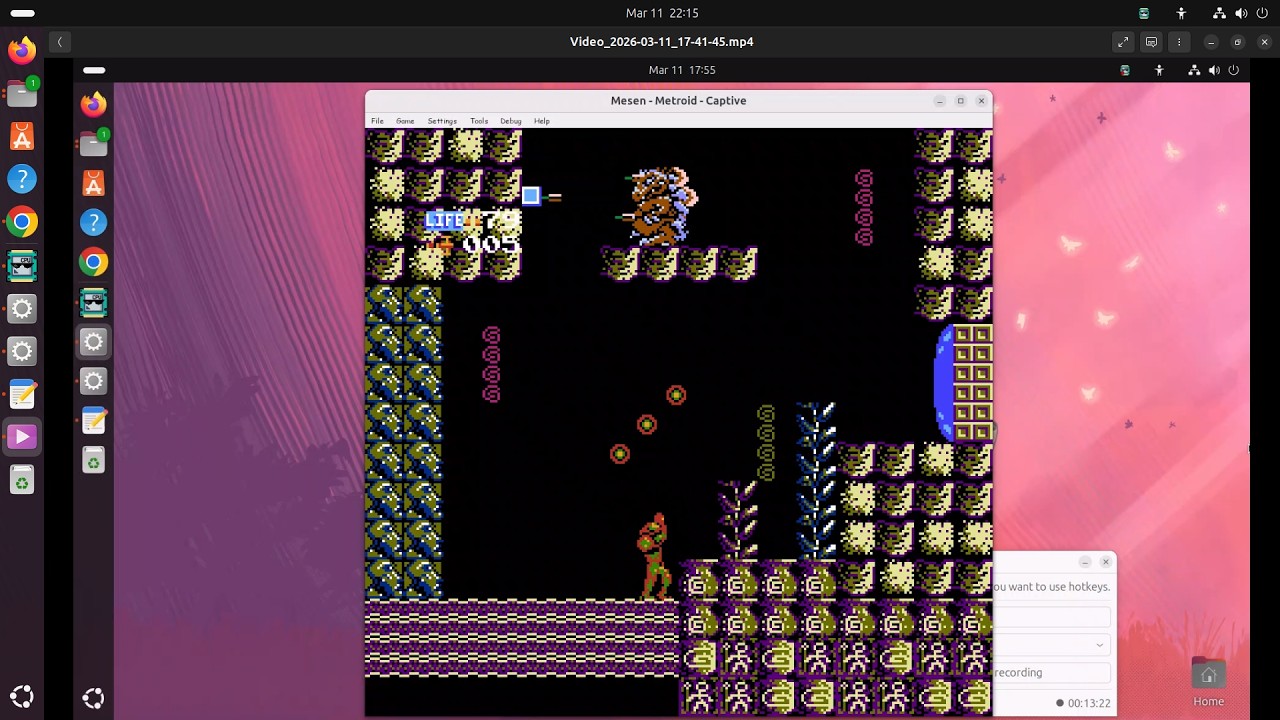
Task: Select the Videos player icon in the dock
Action: coord(22,437)
